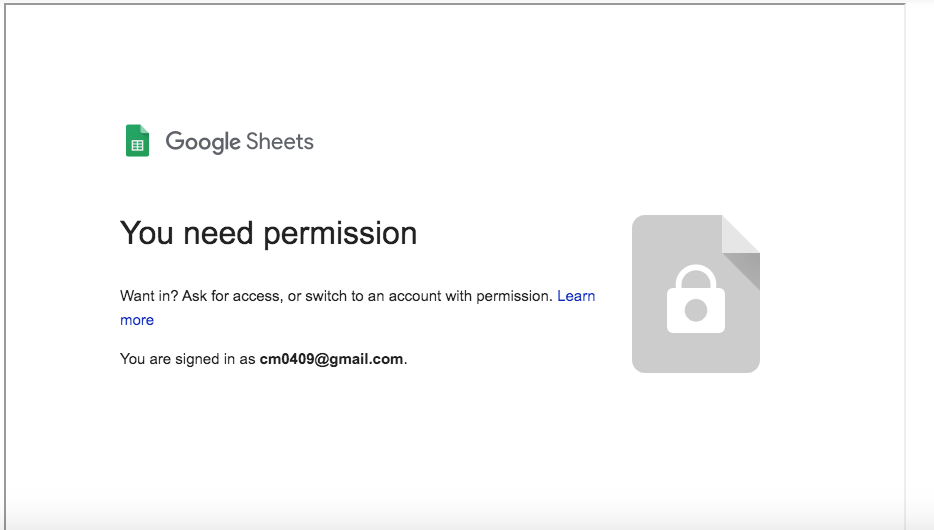Click the "Ask for access" phrase
This screenshot has height=530, width=934.
[233, 296]
